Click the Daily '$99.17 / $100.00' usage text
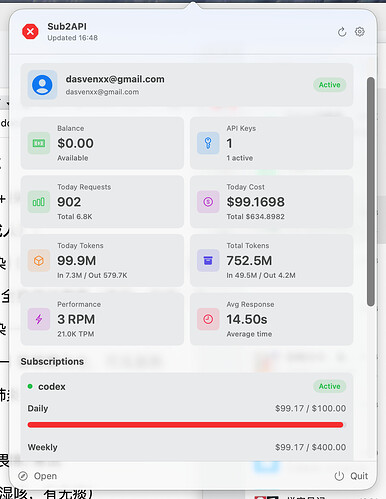 point(311,408)
